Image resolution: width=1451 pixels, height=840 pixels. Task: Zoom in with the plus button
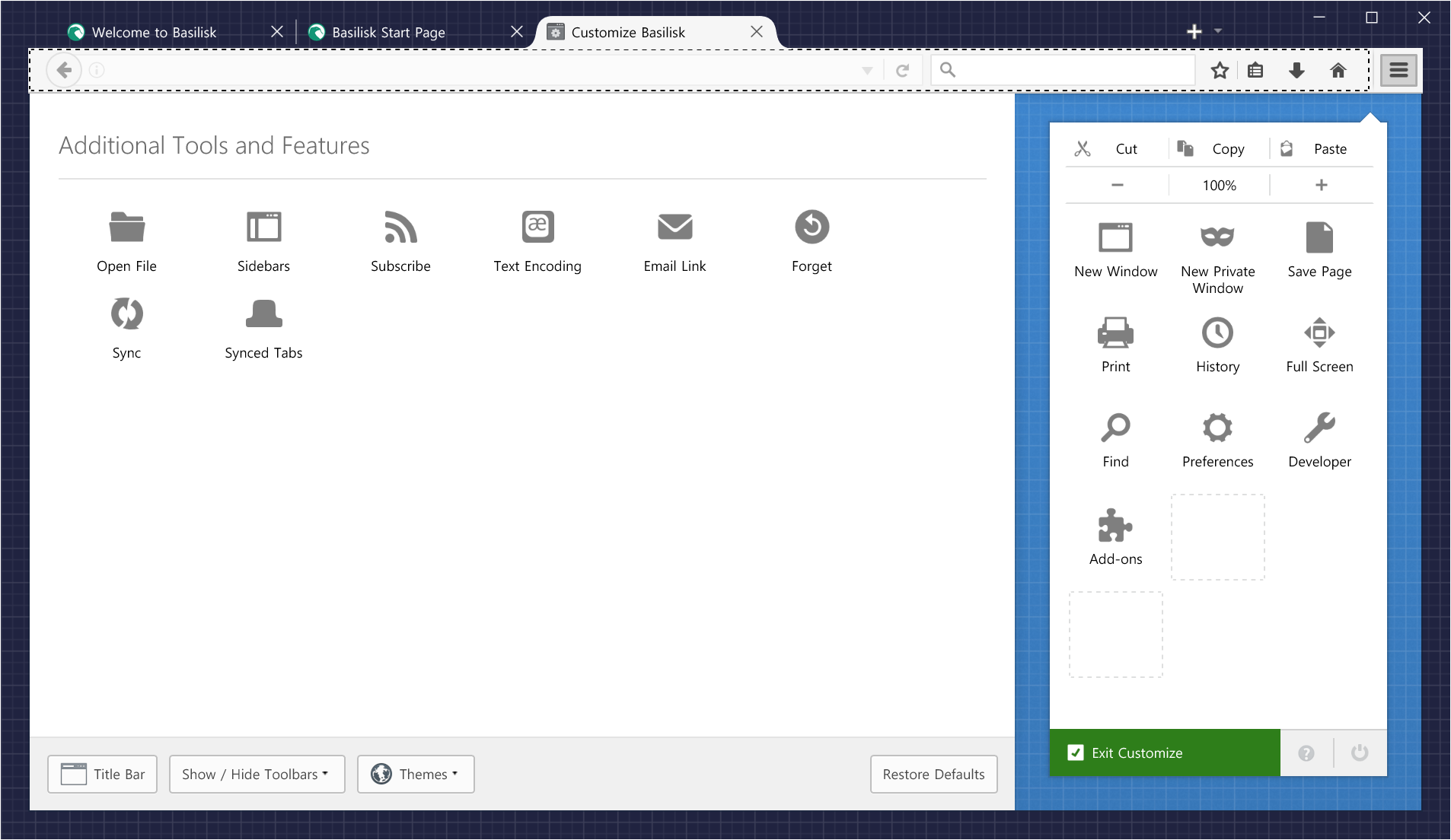click(1322, 185)
